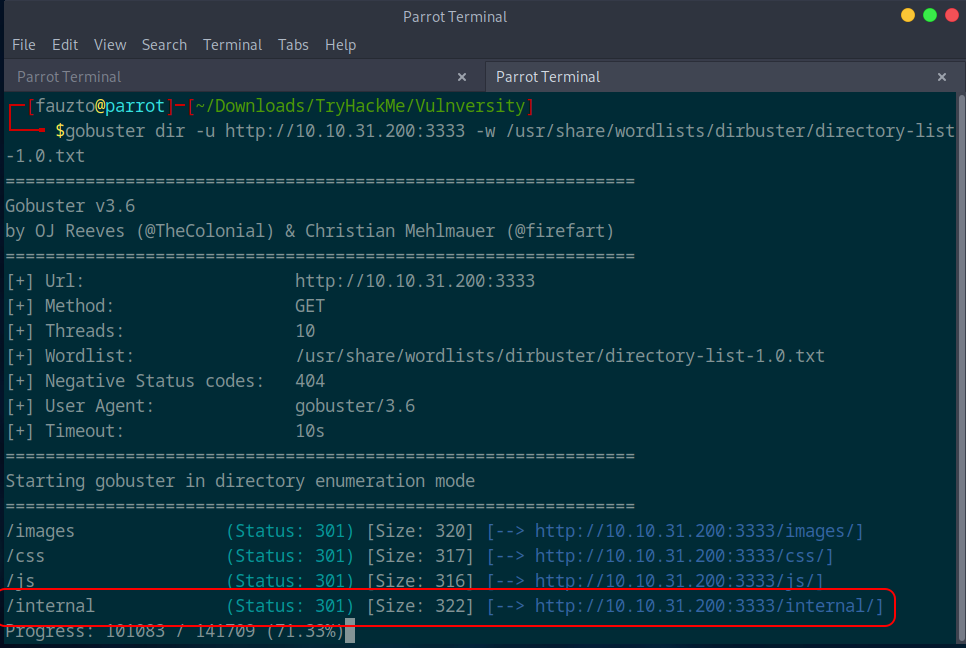Close the first Parrot Terminal tab
The width and height of the screenshot is (966, 648).
point(462,77)
